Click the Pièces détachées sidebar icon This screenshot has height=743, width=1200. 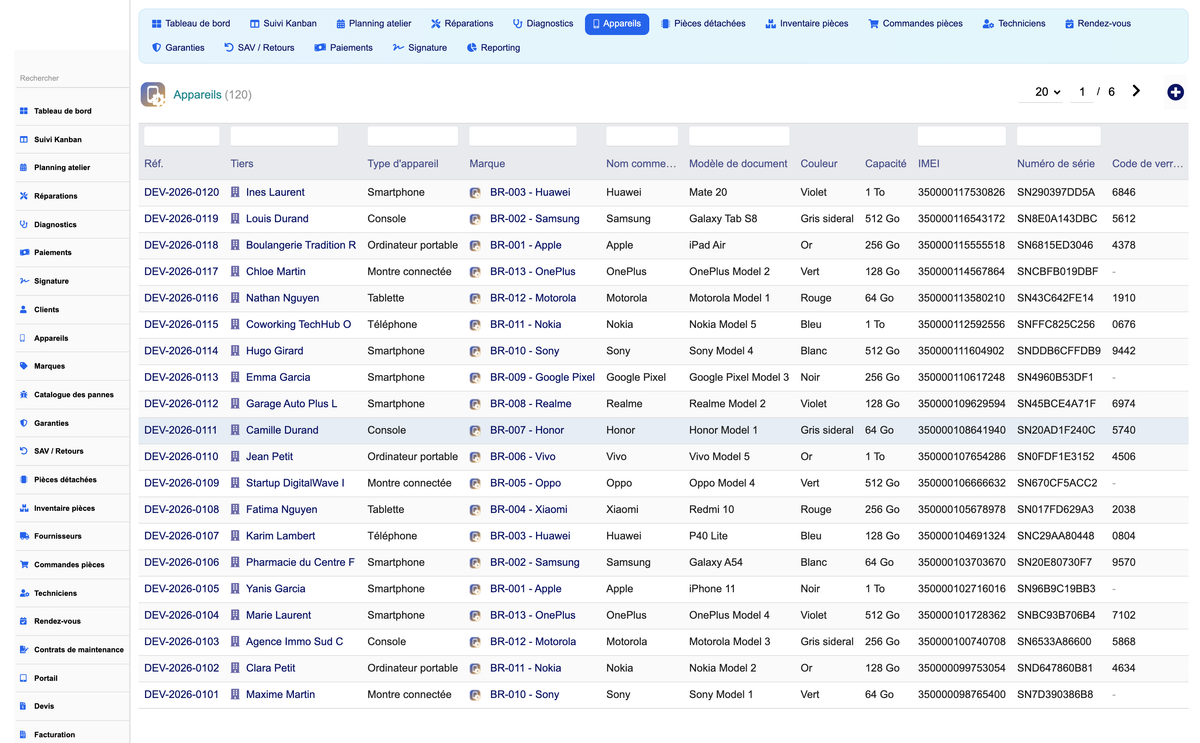24,480
